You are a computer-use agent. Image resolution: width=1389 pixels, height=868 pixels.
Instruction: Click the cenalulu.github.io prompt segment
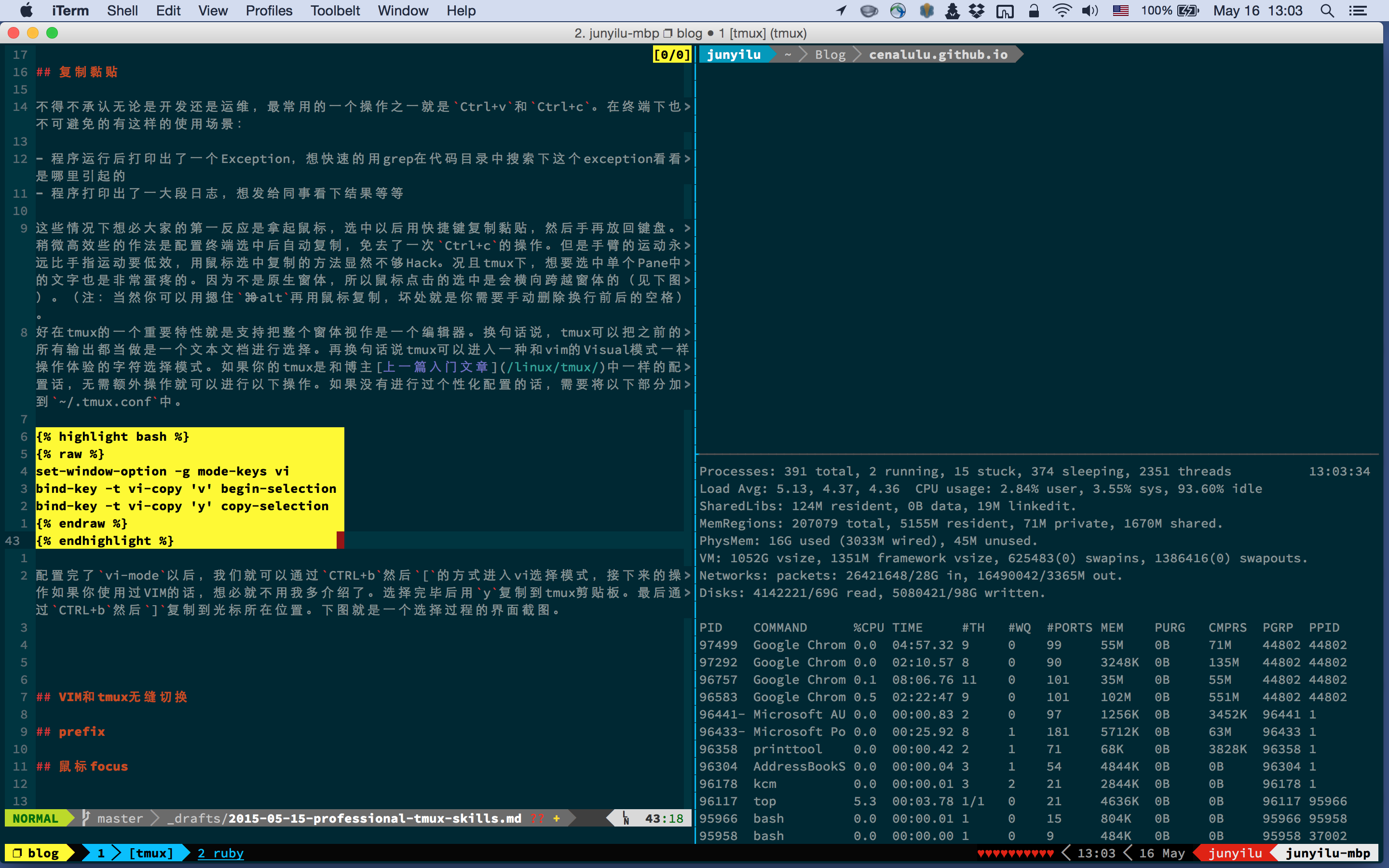(938, 54)
